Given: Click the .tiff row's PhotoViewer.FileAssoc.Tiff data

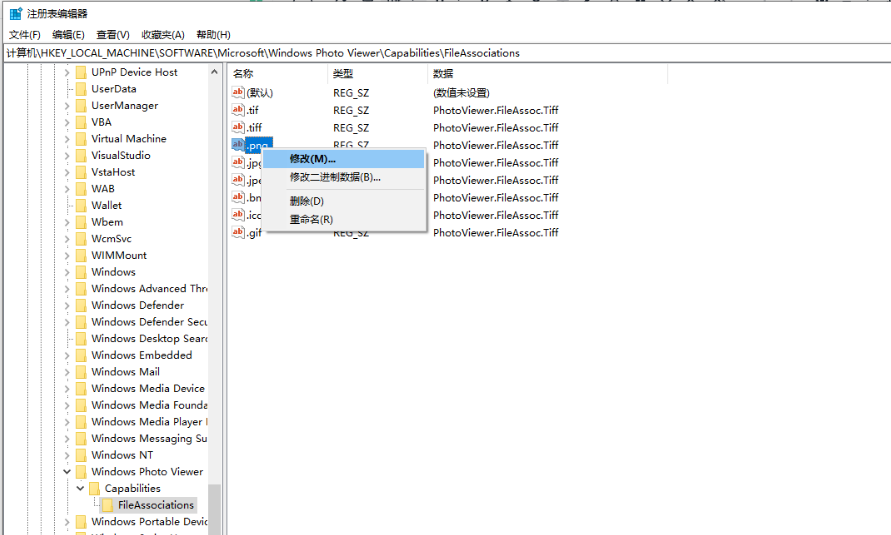Looking at the screenshot, I should (496, 128).
